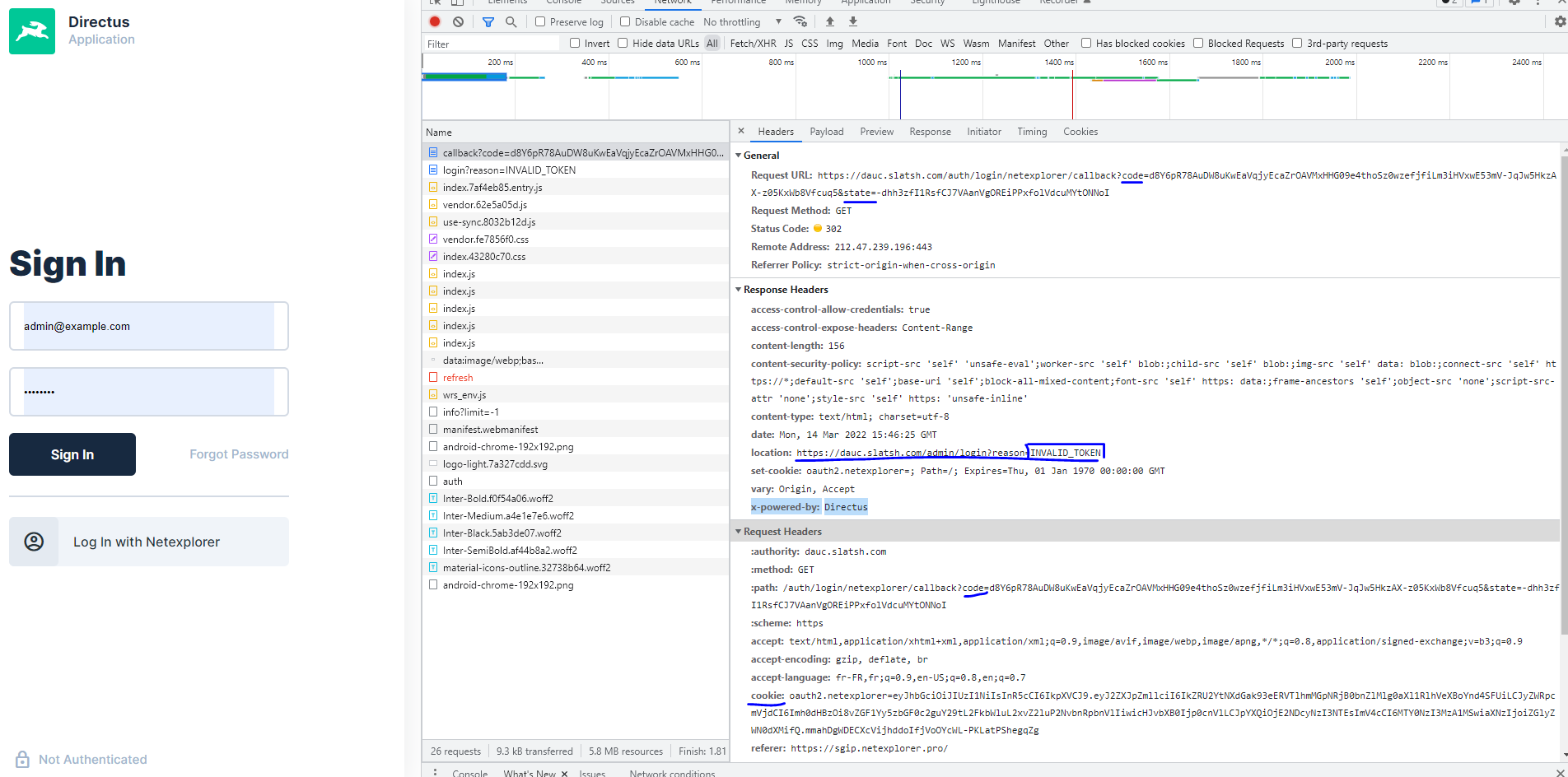Click the search icon in Network panel
Viewport: 1568px width, 777px height.
point(511,21)
